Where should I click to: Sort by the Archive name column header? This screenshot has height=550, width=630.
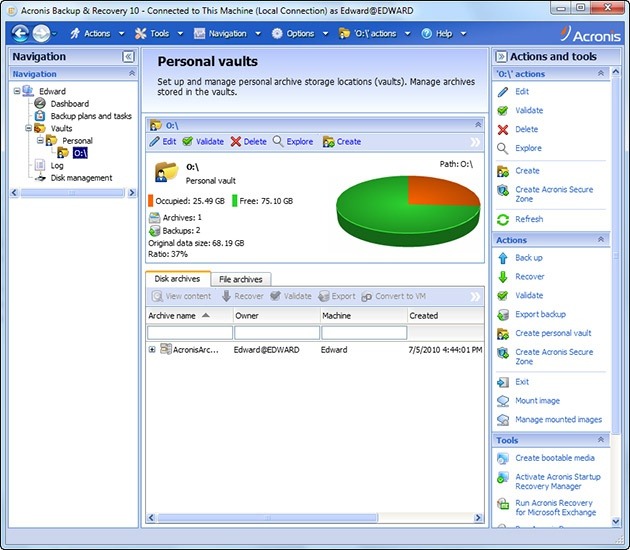tap(189, 316)
